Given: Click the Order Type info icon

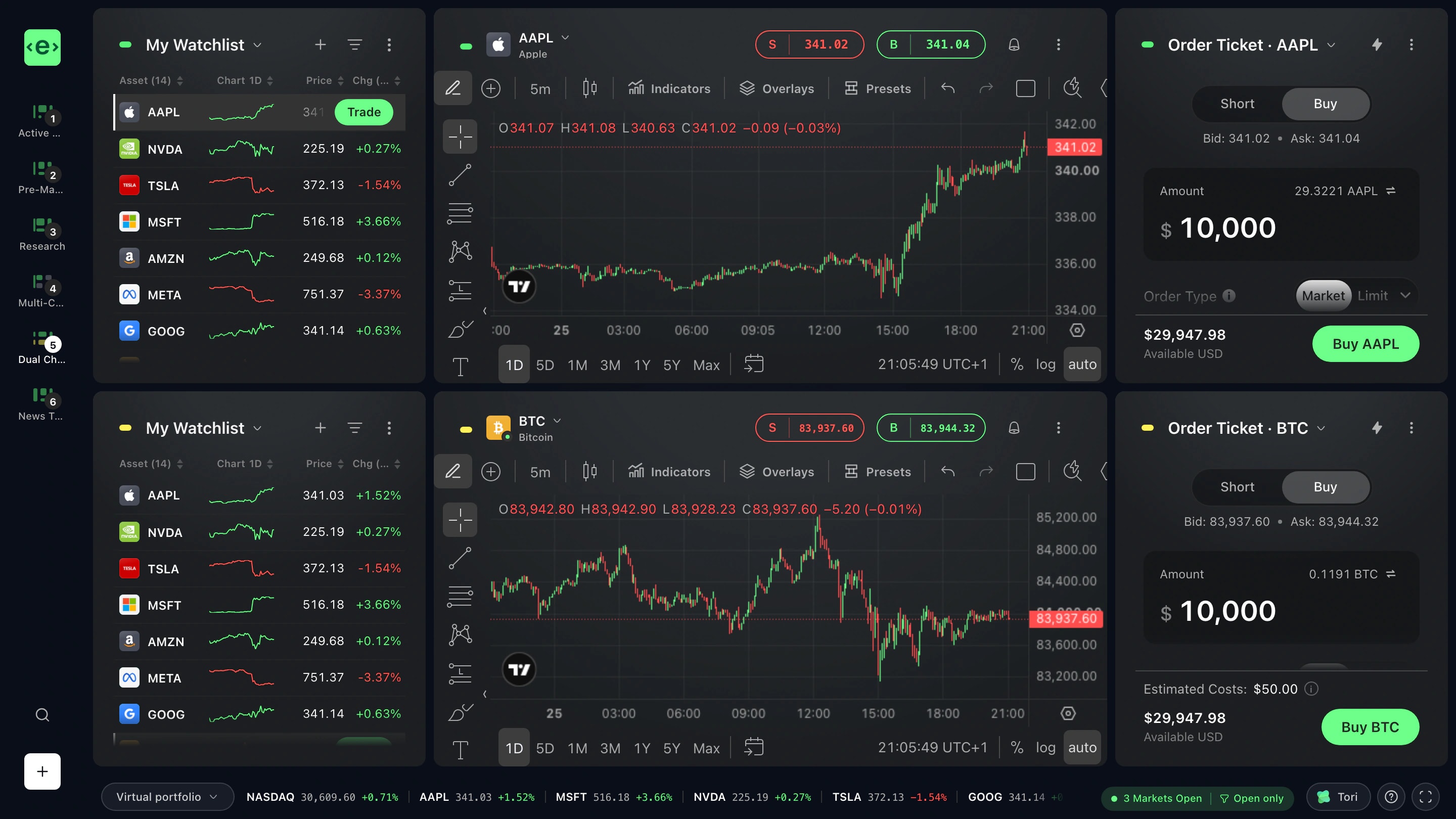Looking at the screenshot, I should tap(1230, 296).
